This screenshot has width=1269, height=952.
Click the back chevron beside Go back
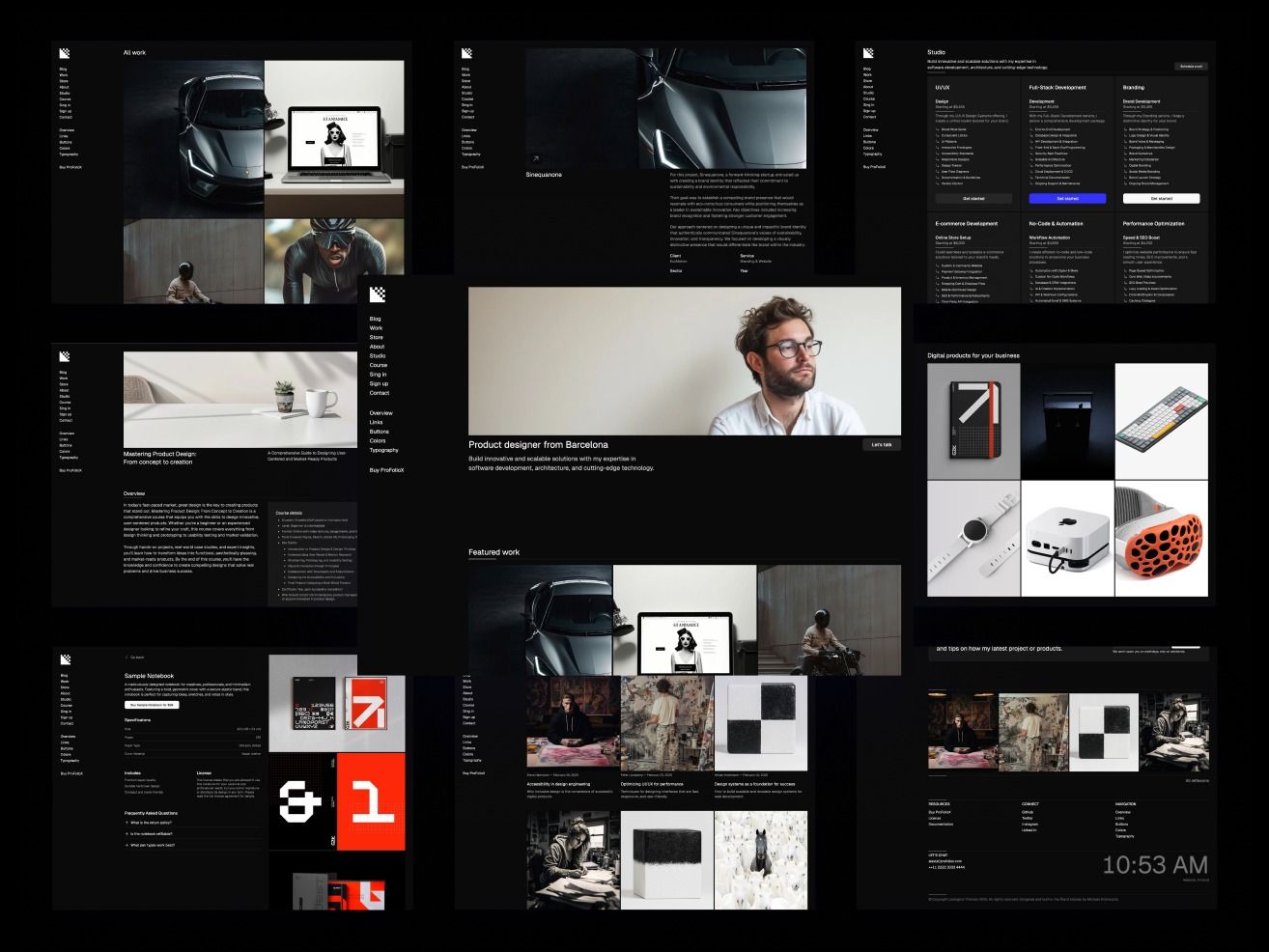point(127,658)
